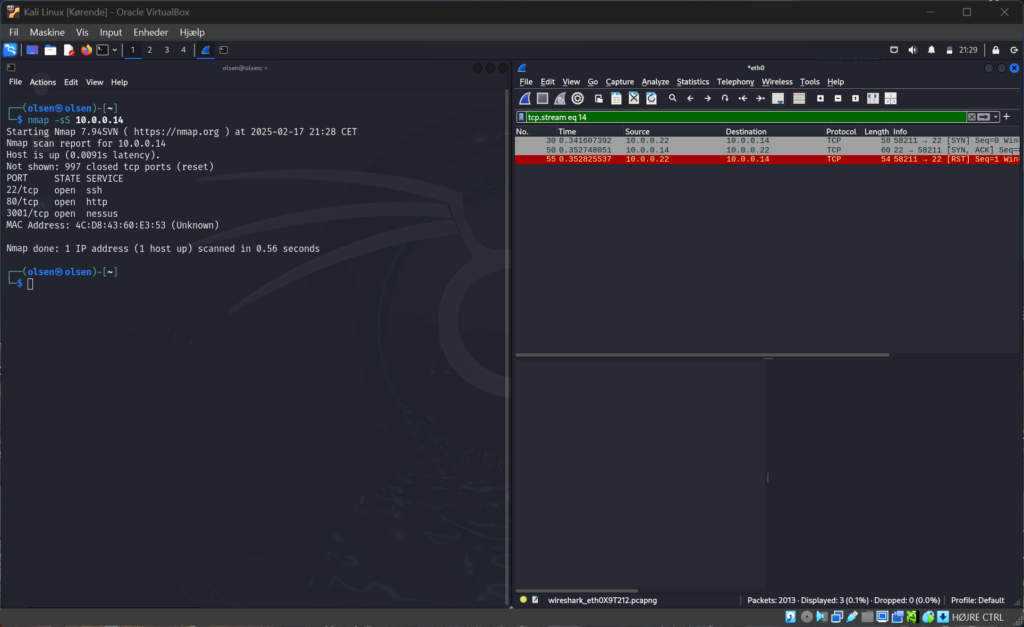Toggle auto-scroll during live capture

(x=778, y=98)
